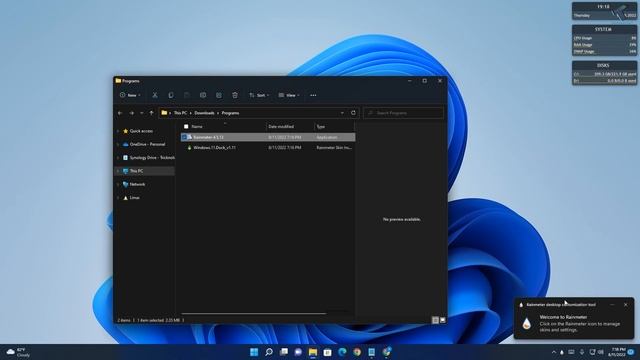Select OneDrive - Personal in the navigation pane
The width and height of the screenshot is (640, 360).
147,144
